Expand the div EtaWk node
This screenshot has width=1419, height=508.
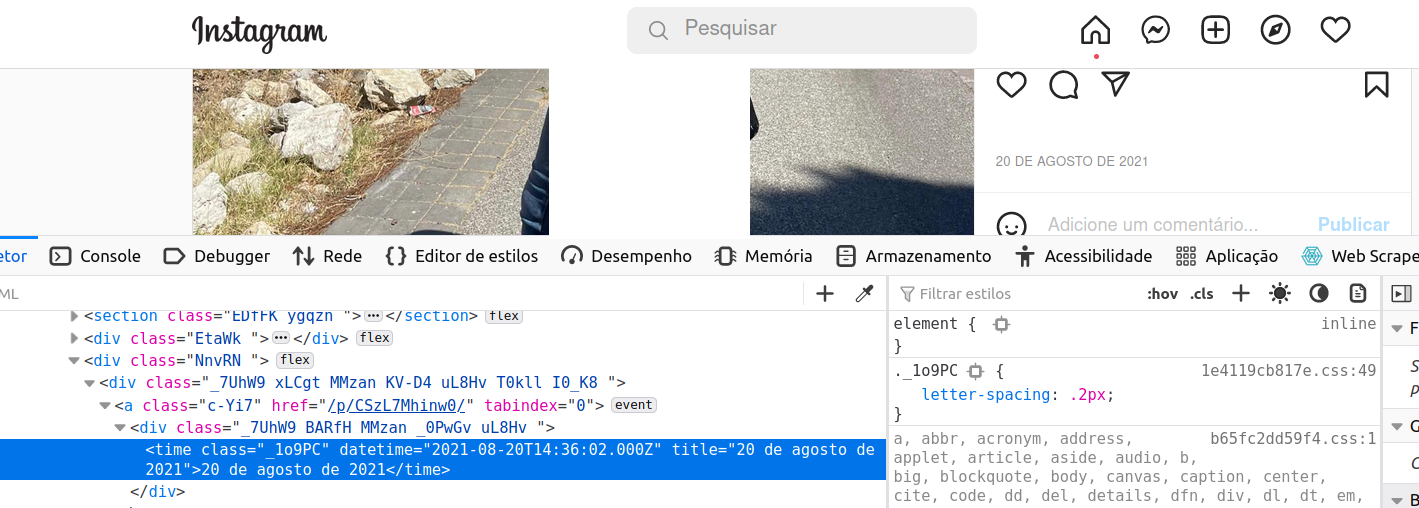coord(74,338)
